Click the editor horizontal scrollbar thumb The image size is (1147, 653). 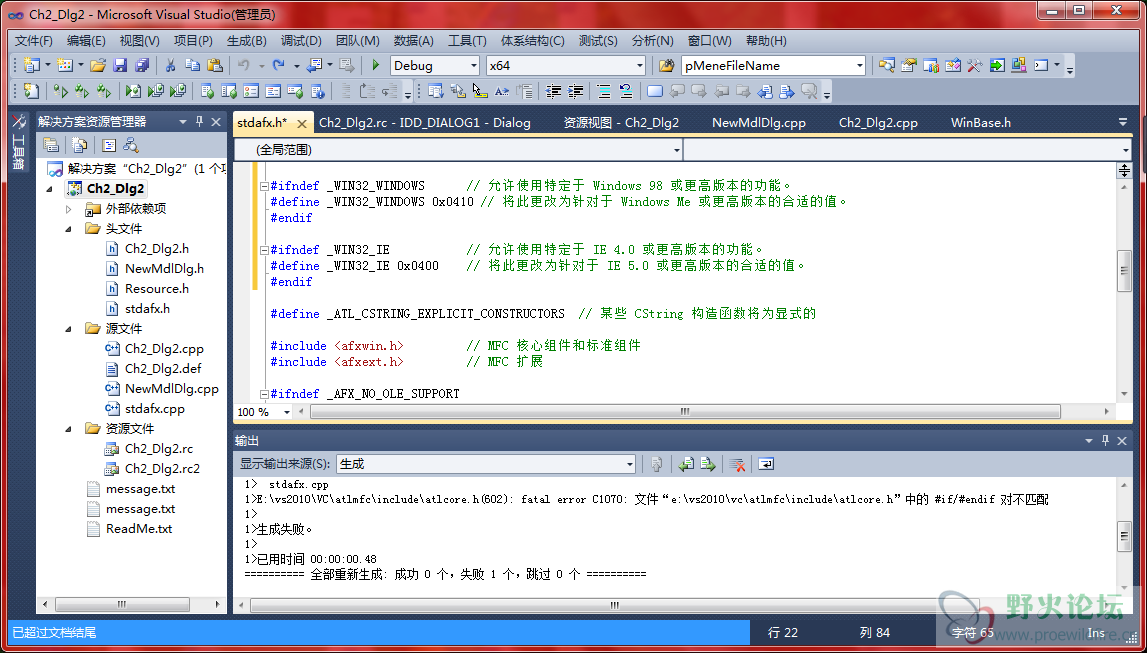(x=685, y=412)
